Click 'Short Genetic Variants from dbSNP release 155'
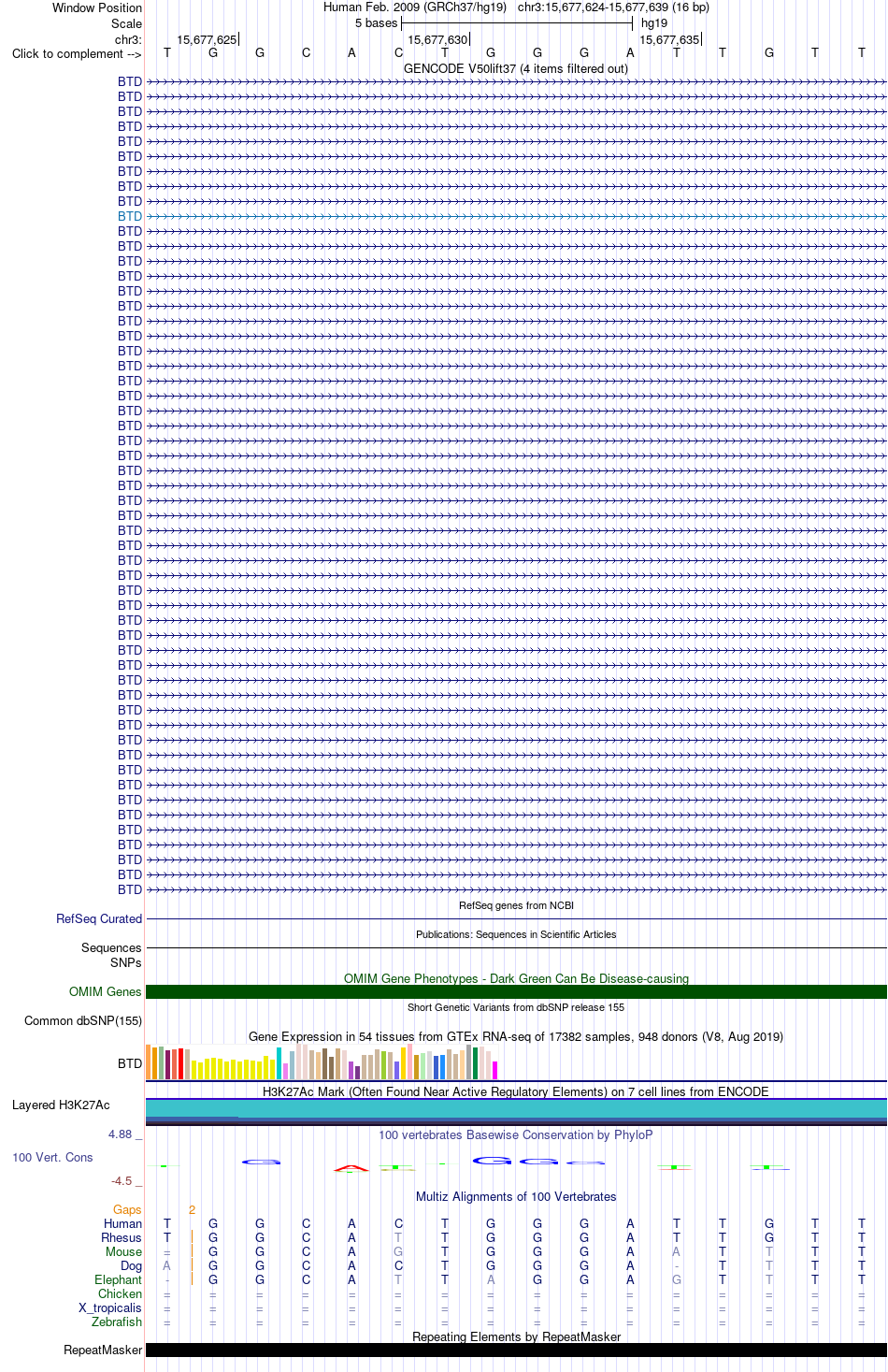The image size is (888, 1372). [516, 1007]
